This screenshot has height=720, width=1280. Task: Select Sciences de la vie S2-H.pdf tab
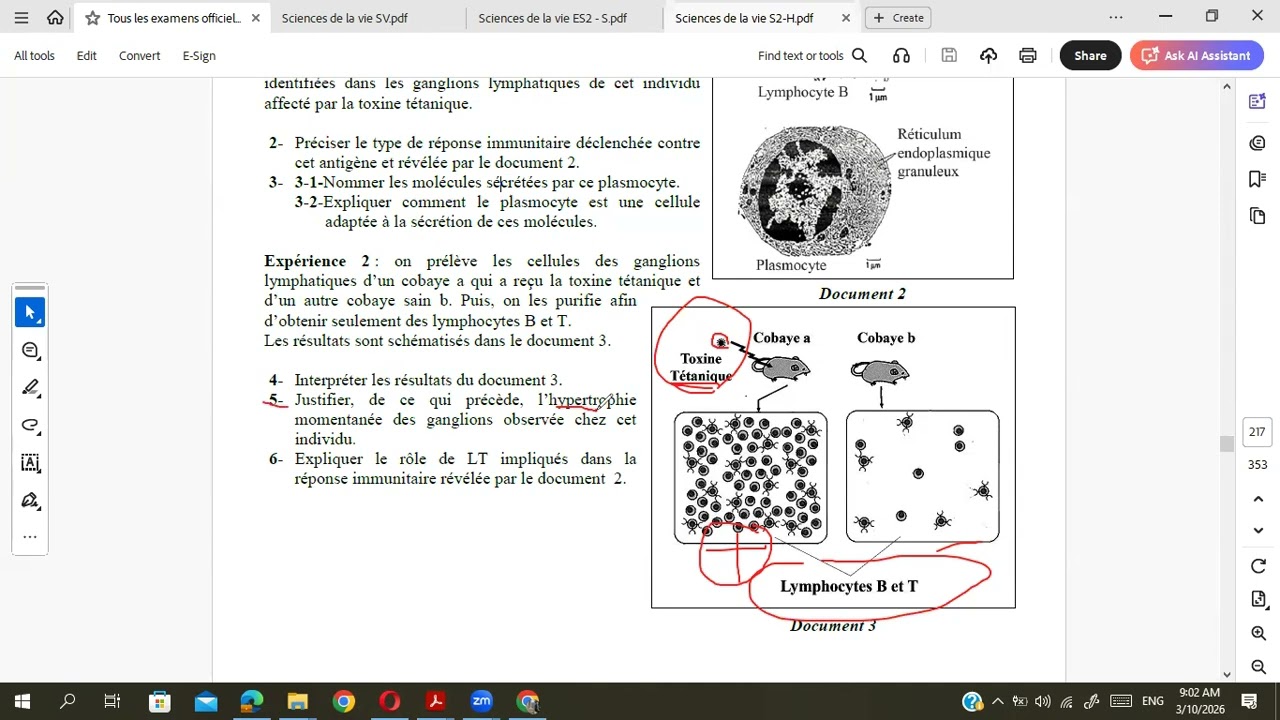744,18
